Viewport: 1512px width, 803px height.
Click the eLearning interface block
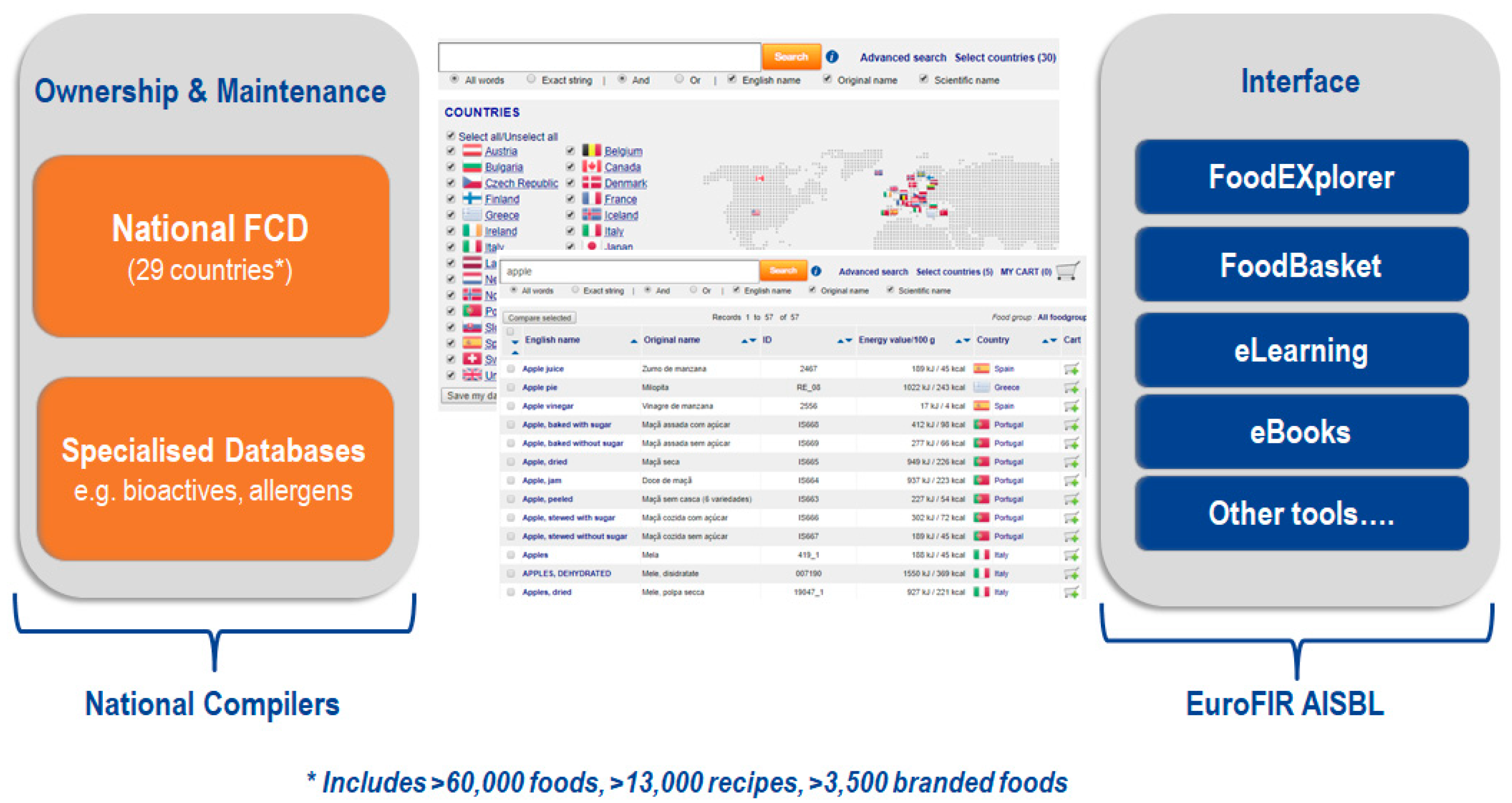1301,350
